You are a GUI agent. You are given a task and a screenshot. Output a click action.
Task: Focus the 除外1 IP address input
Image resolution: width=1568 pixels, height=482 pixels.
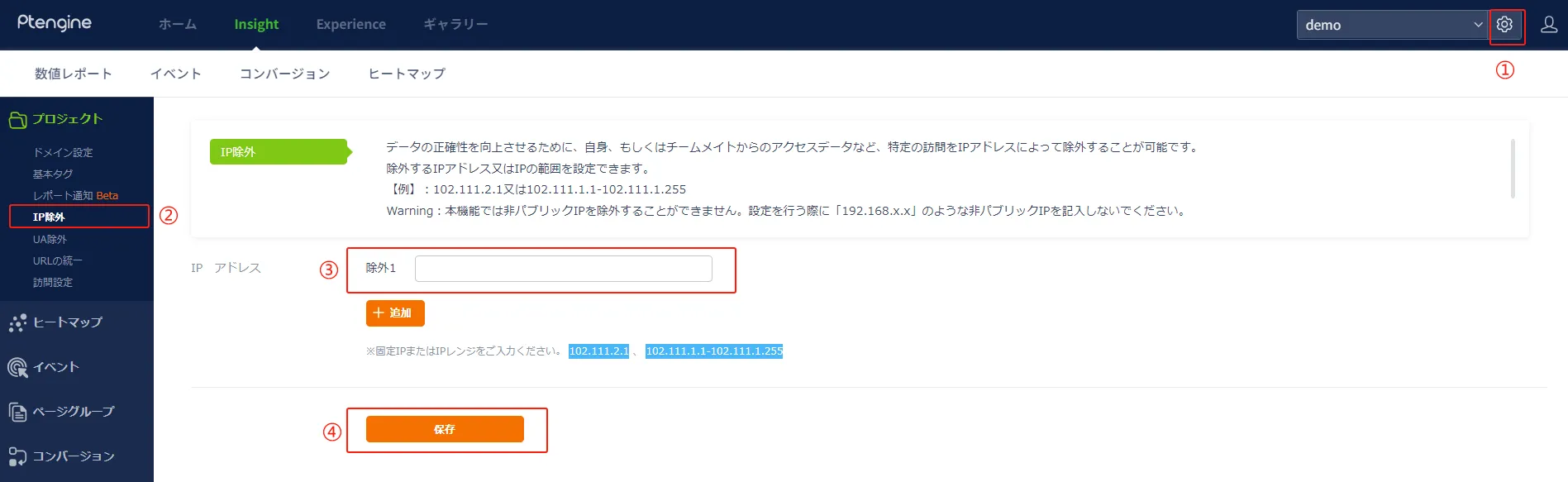tap(563, 269)
